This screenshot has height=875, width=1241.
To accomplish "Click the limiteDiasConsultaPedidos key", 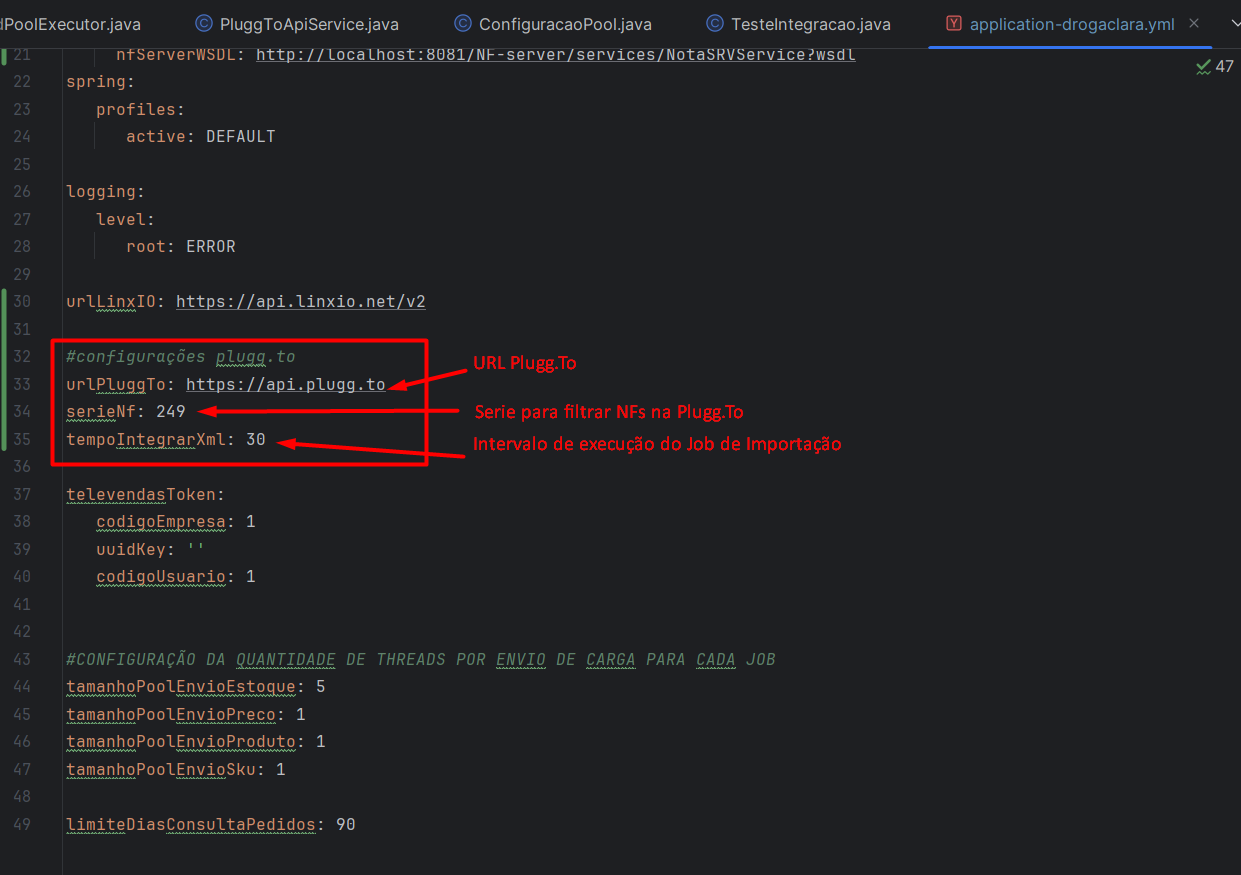I will point(191,825).
